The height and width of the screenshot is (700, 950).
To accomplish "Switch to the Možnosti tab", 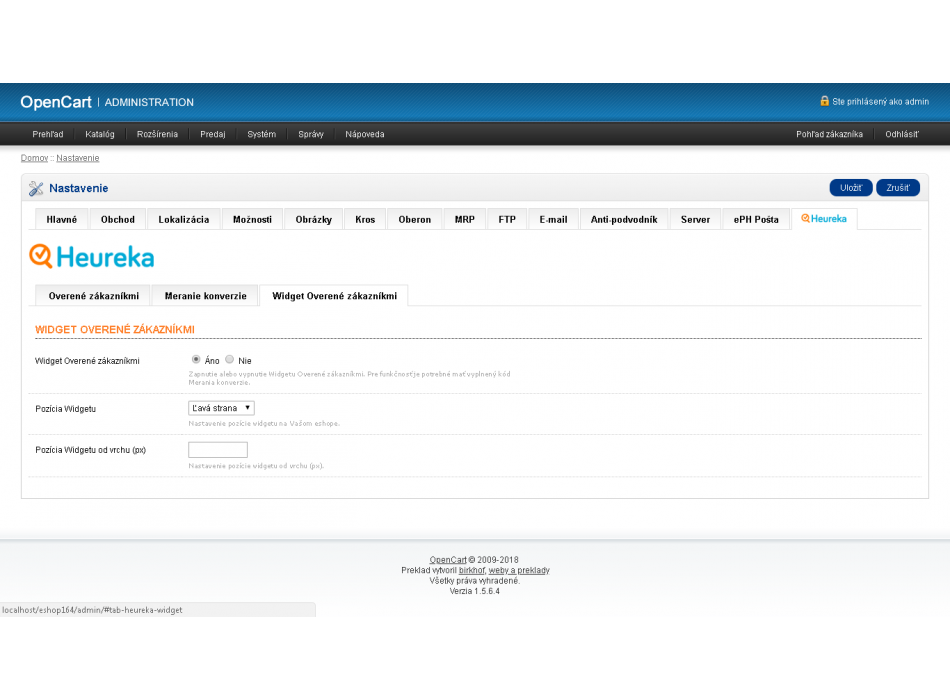I will (253, 219).
